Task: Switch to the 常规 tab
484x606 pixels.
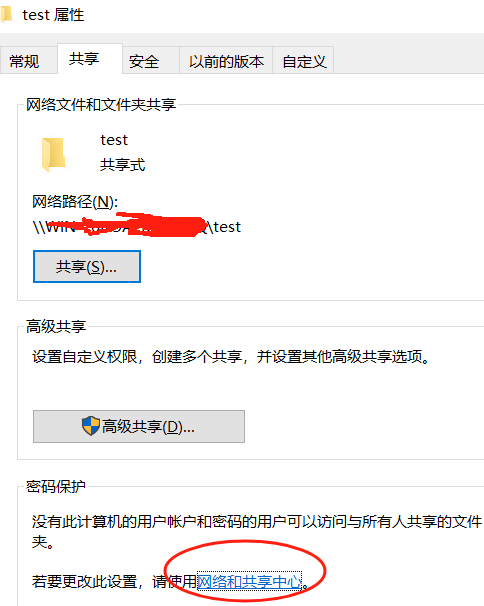Action: 25,61
